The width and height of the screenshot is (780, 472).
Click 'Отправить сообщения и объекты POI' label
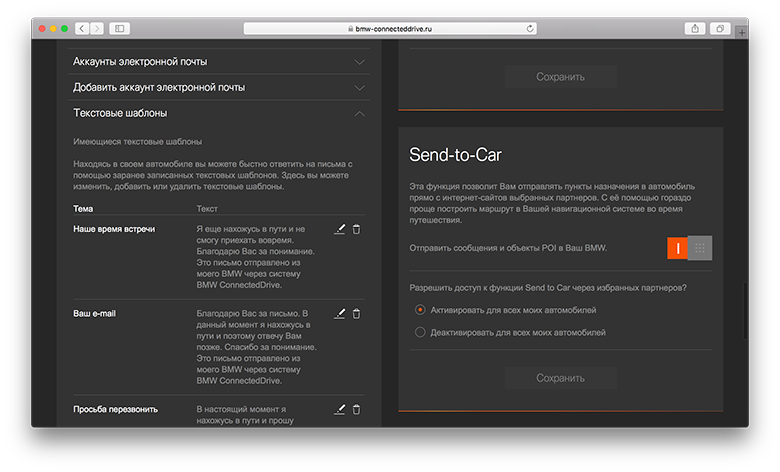508,248
